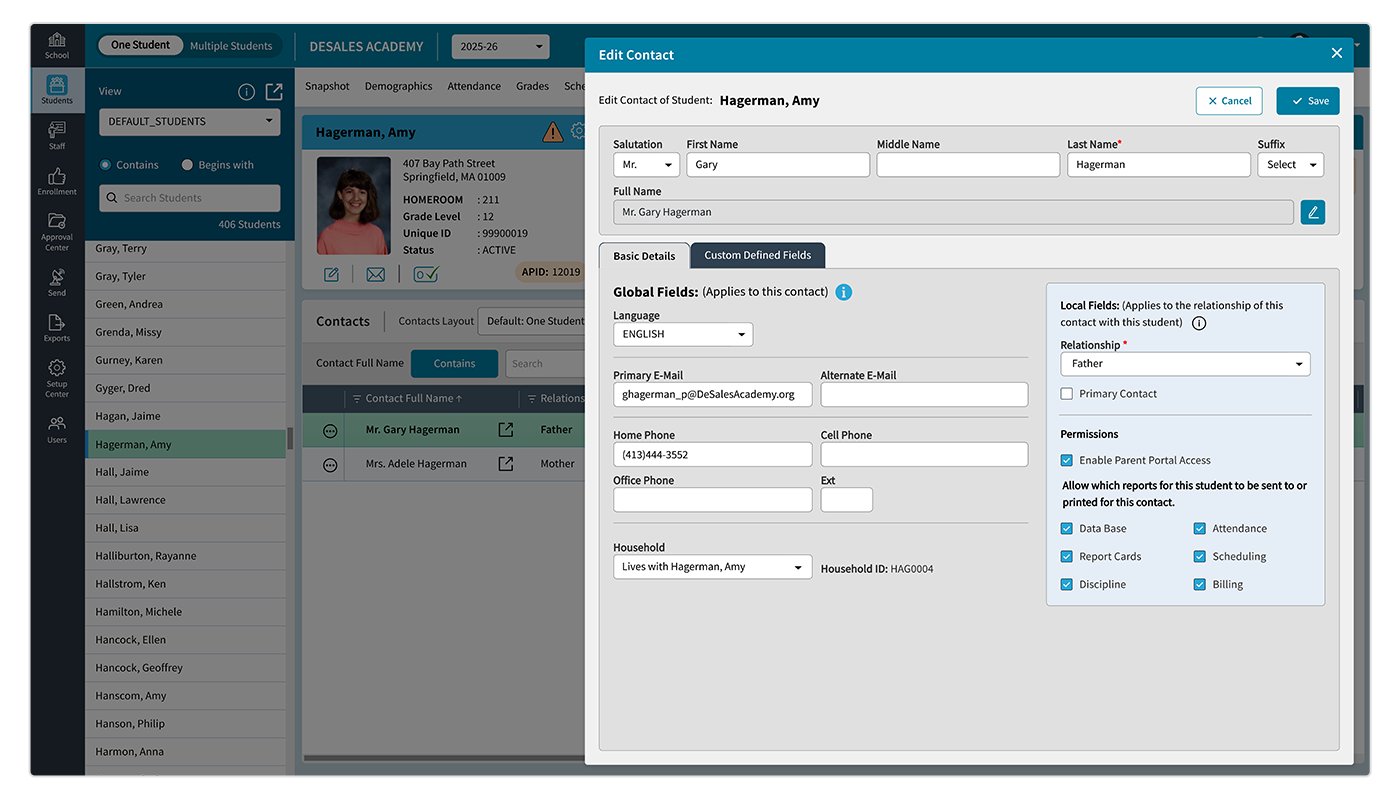The width and height of the screenshot is (1400, 800).
Task: Click the View pop-out export icon
Action: (x=274, y=92)
